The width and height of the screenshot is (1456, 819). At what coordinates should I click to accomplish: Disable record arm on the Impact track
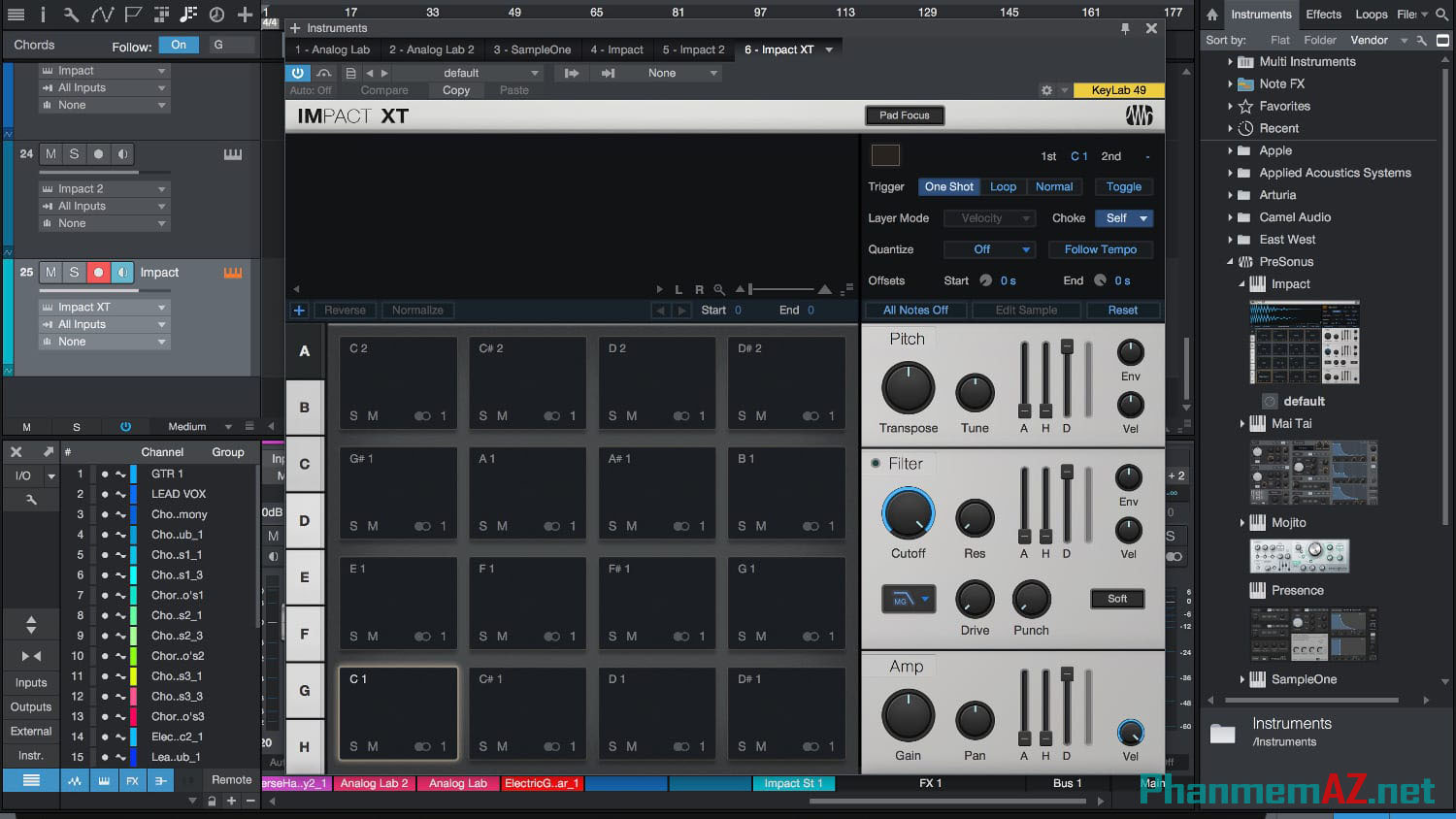tap(97, 272)
